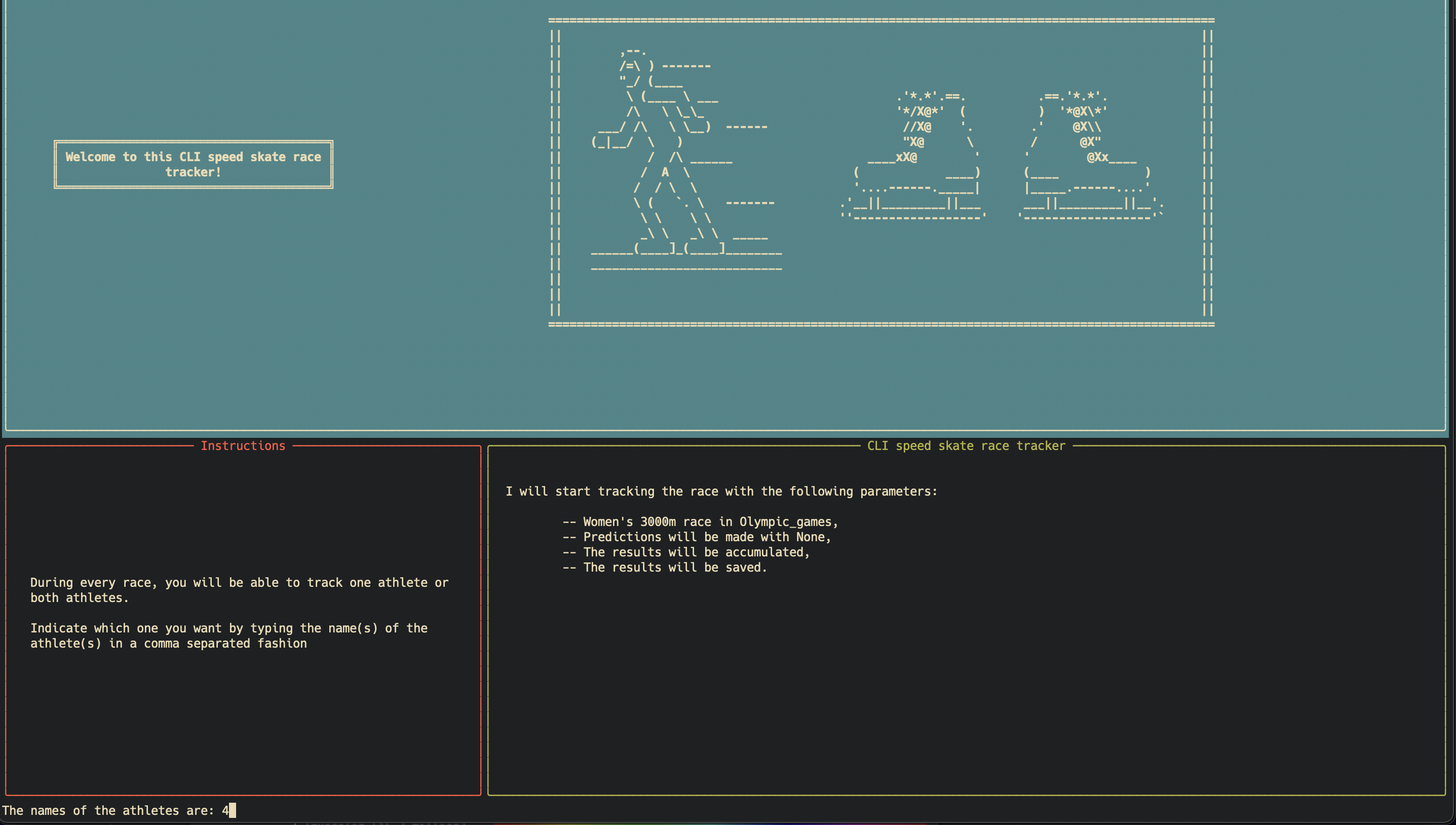
Task: Click the 'During every race' instruction paragraph
Action: click(239, 590)
